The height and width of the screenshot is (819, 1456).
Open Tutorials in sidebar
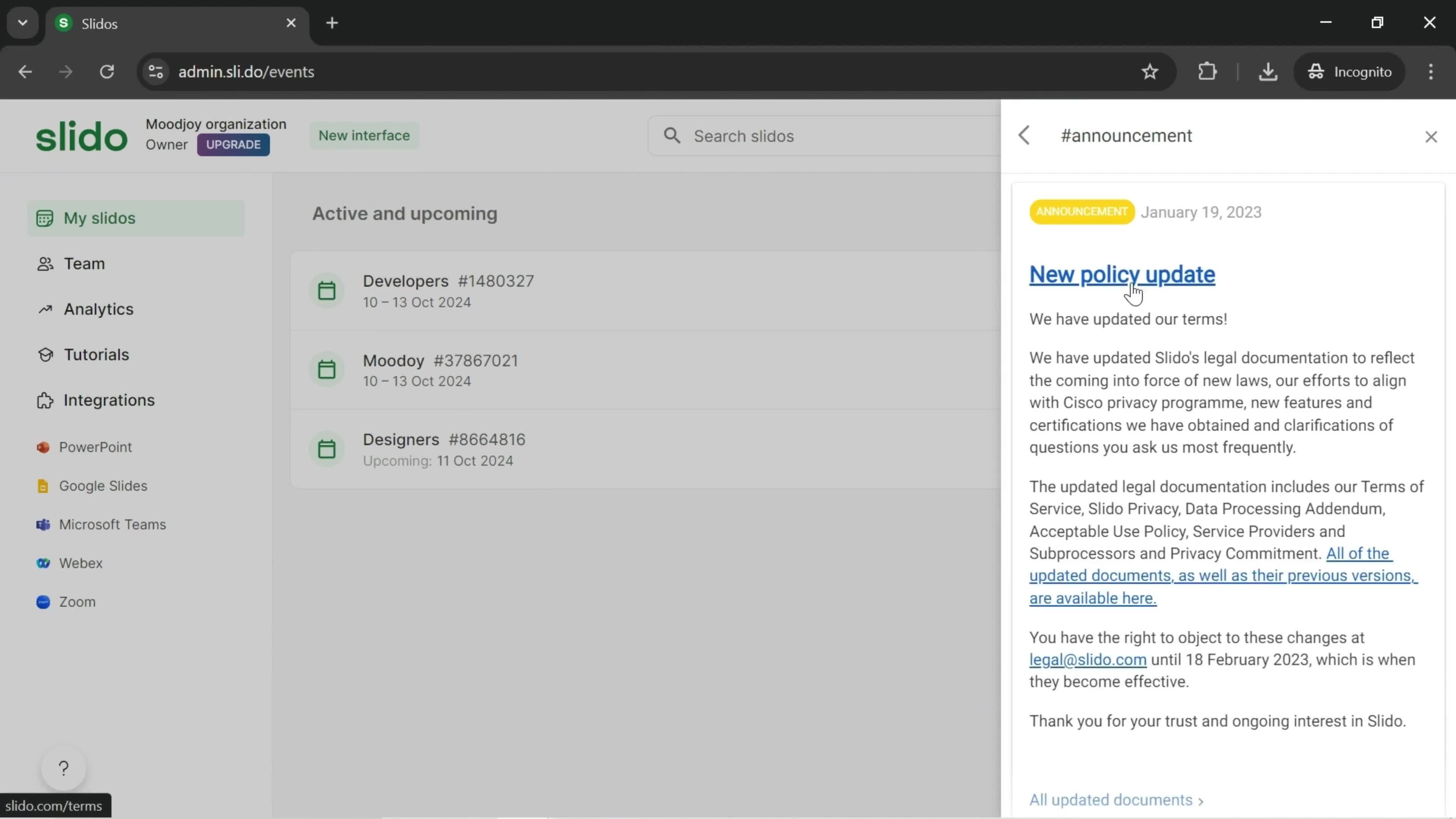[96, 355]
